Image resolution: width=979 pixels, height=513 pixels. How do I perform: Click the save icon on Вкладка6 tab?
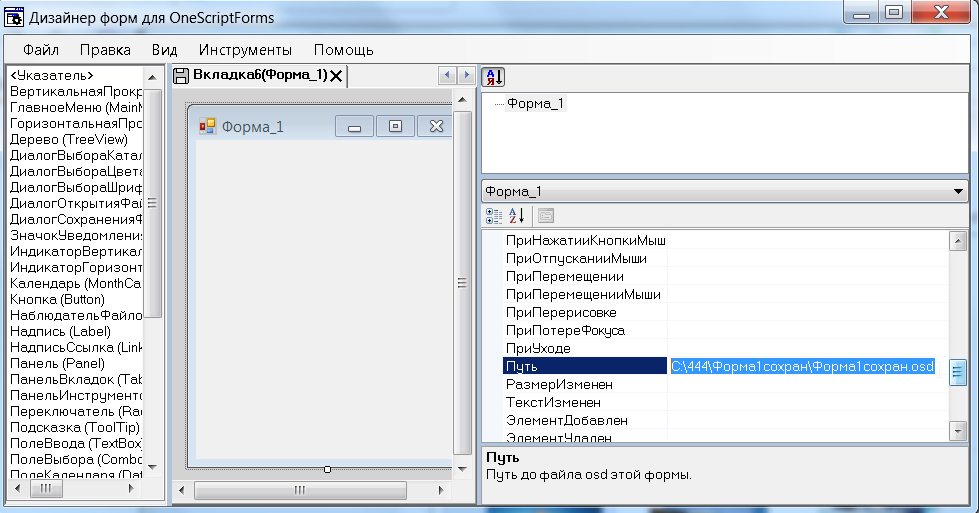182,76
